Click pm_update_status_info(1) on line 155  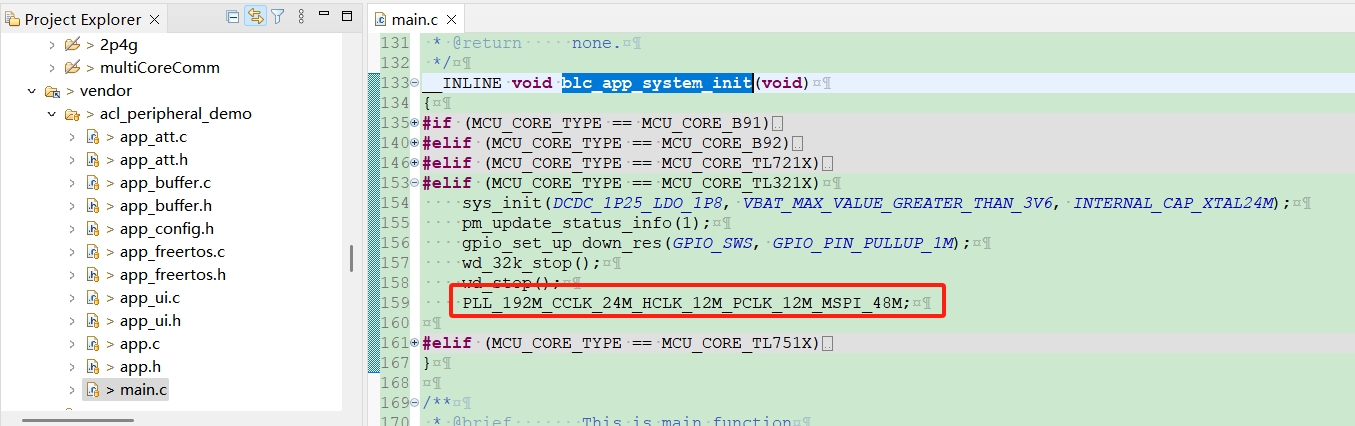(587, 223)
